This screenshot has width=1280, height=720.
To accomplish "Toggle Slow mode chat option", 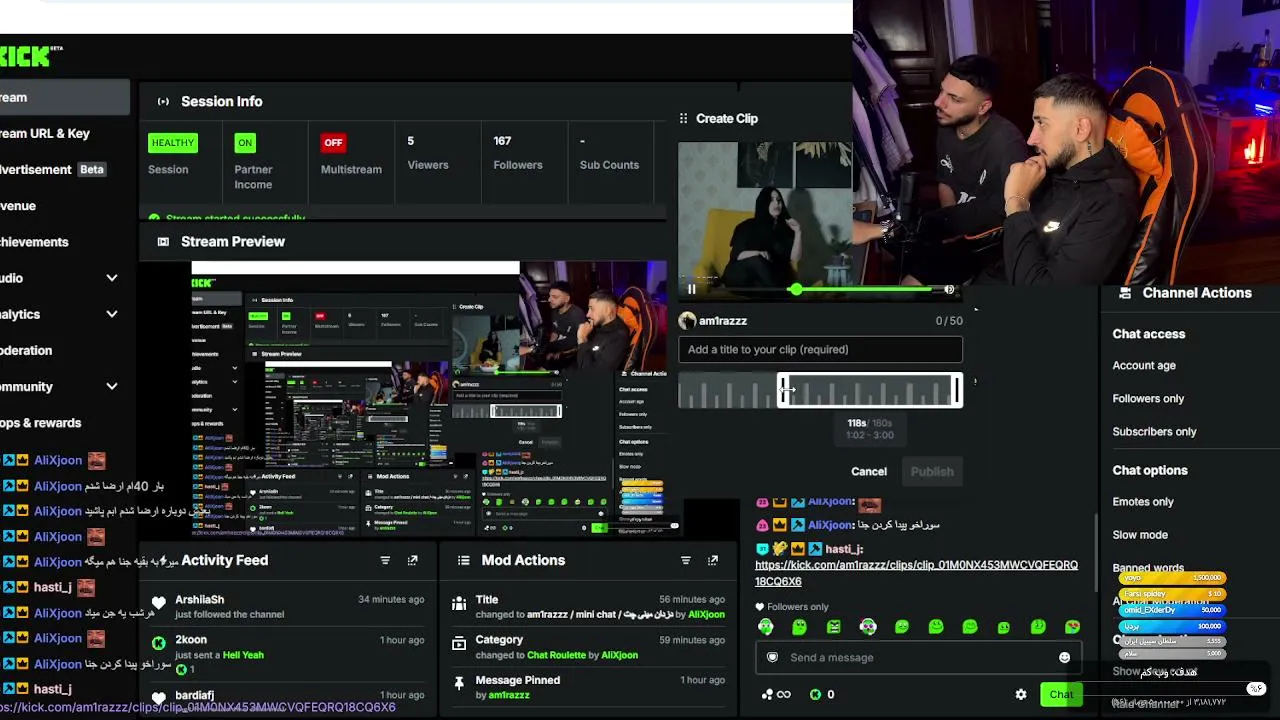I will pyautogui.click(x=1140, y=535).
